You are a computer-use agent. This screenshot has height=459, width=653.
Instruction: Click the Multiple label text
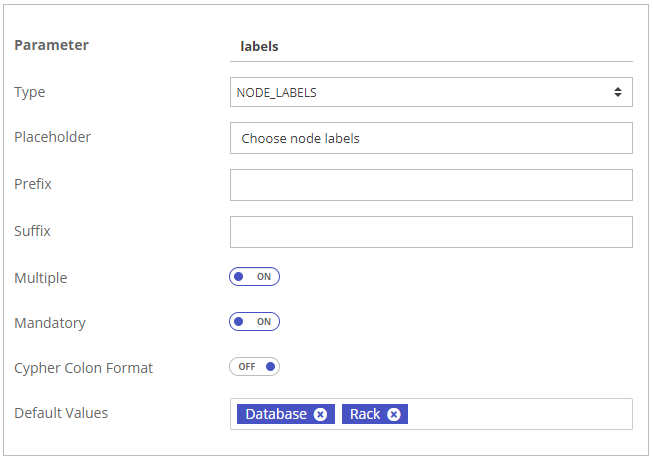(x=41, y=278)
